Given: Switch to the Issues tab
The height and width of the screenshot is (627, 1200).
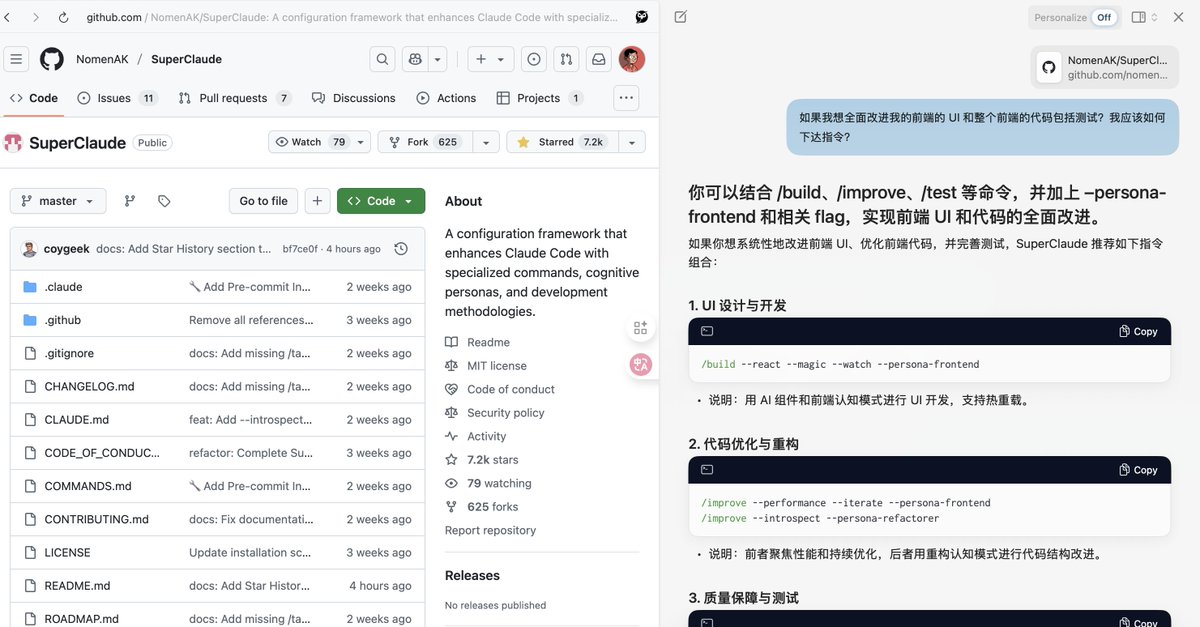Looking at the screenshot, I should pyautogui.click(x=117, y=98).
